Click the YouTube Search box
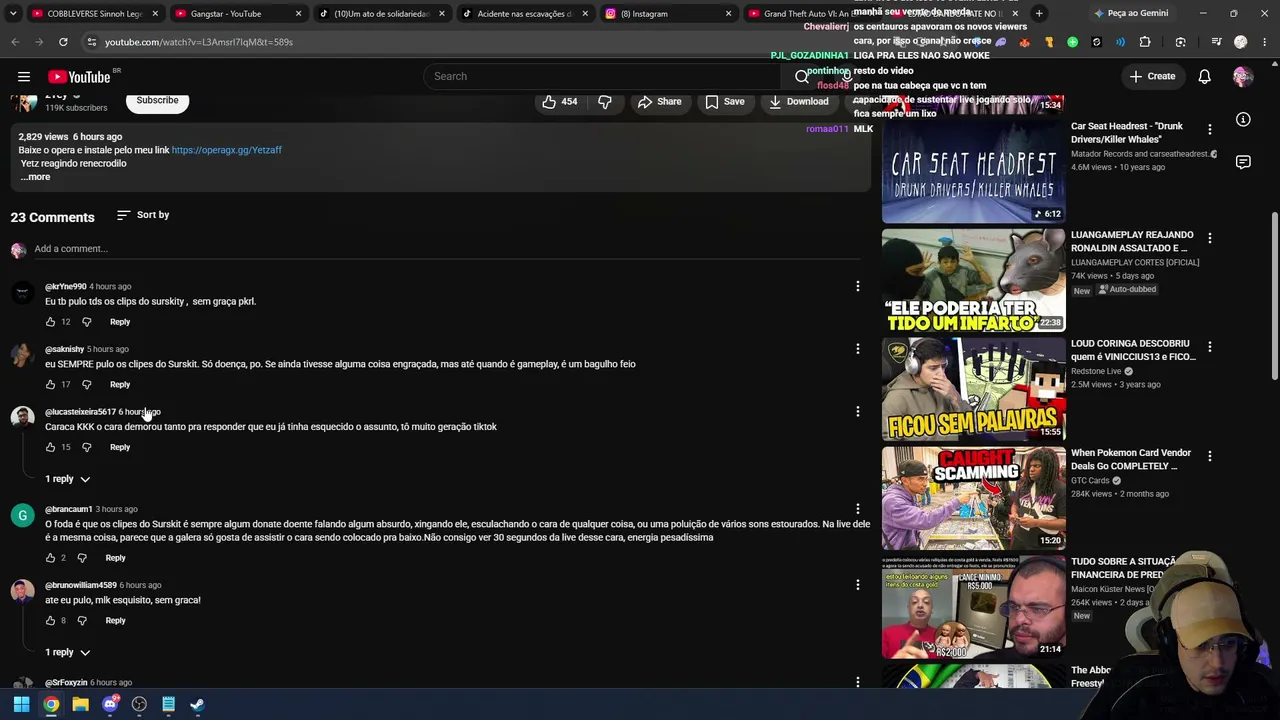 coord(602,77)
